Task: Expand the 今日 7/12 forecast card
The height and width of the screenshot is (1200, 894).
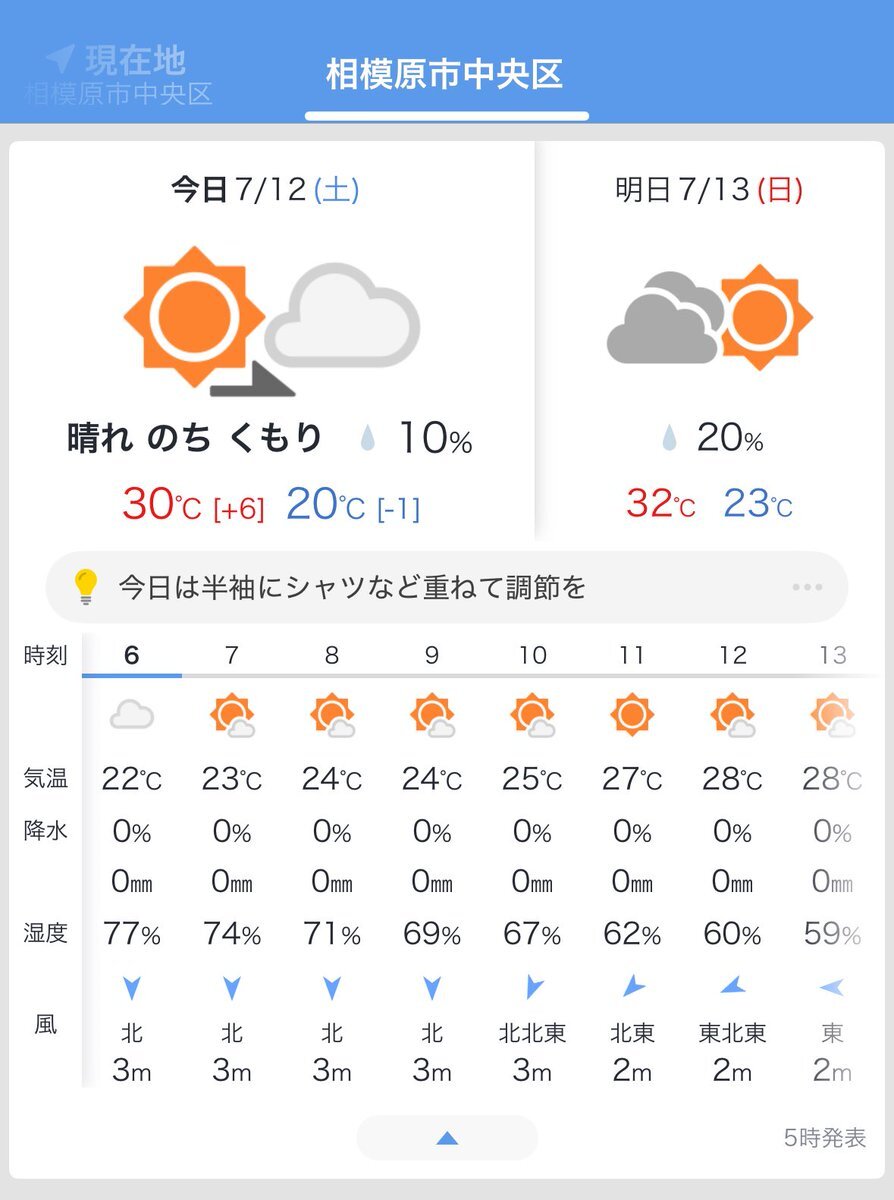Action: pyautogui.click(x=271, y=340)
